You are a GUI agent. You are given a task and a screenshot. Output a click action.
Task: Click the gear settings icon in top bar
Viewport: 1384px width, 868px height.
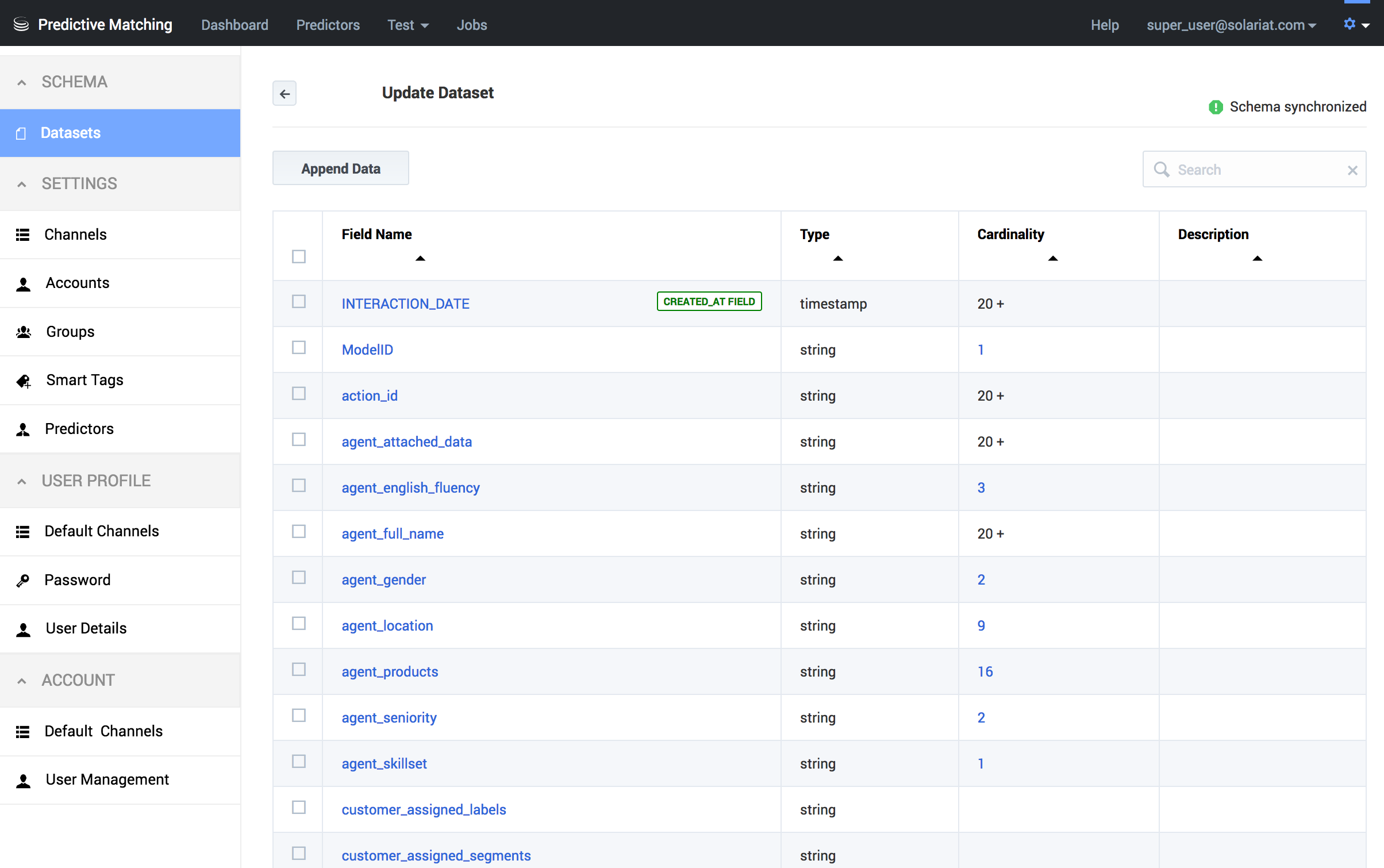tap(1349, 24)
